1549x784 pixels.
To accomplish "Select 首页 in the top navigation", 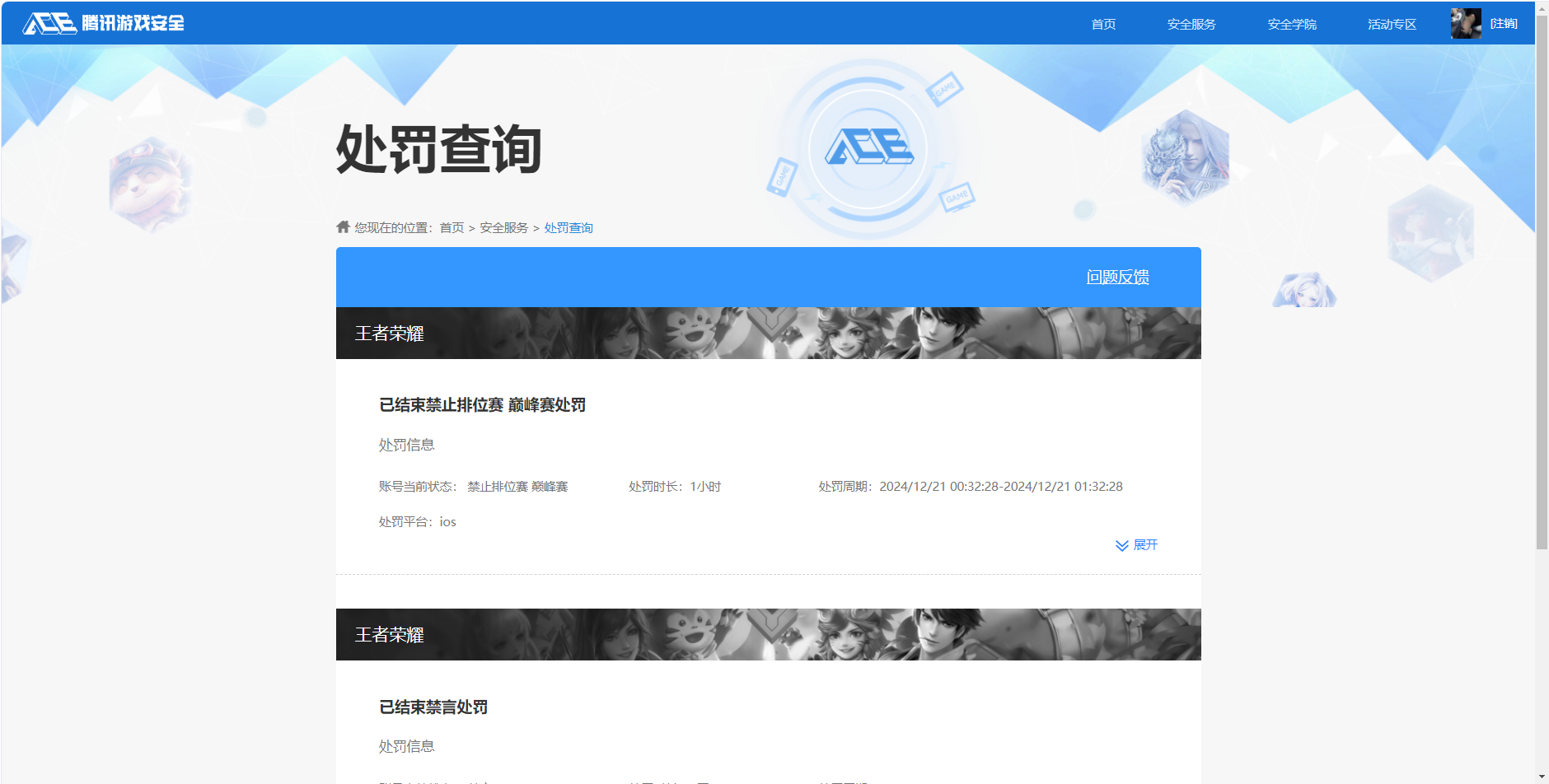I will pyautogui.click(x=1104, y=23).
